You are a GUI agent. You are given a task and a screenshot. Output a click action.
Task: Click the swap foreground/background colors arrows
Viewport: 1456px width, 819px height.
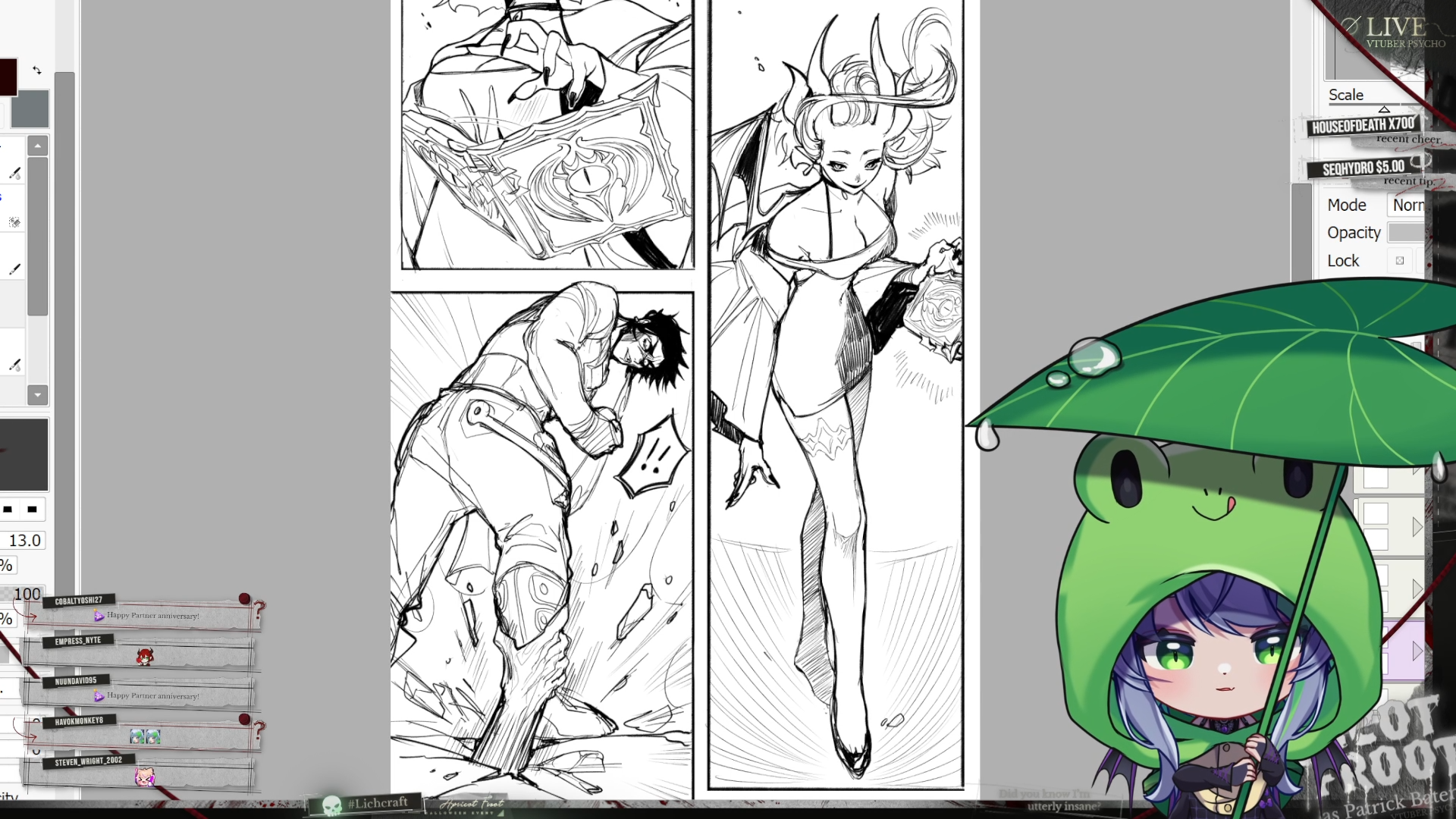tap(37, 71)
